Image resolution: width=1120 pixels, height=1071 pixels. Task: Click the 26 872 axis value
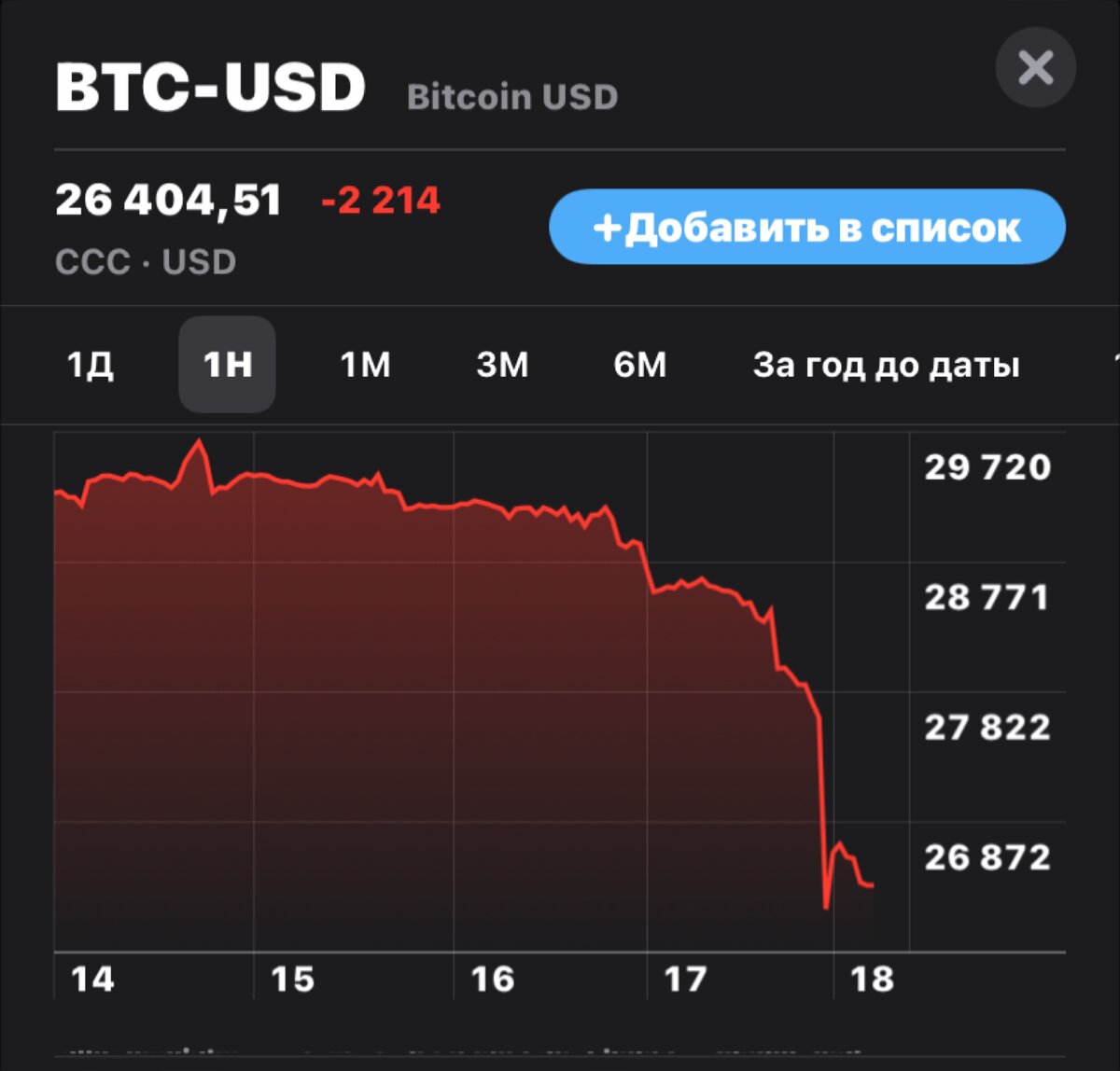987,857
